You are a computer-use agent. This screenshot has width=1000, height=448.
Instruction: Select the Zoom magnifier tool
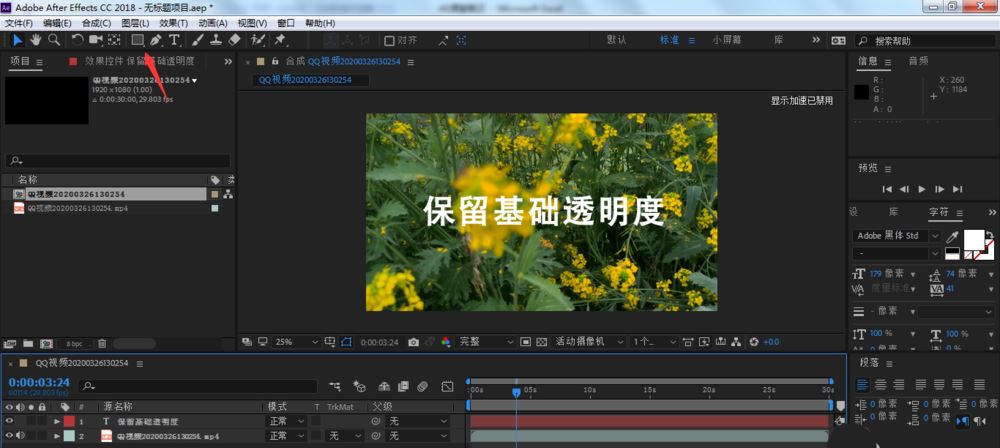tap(54, 40)
